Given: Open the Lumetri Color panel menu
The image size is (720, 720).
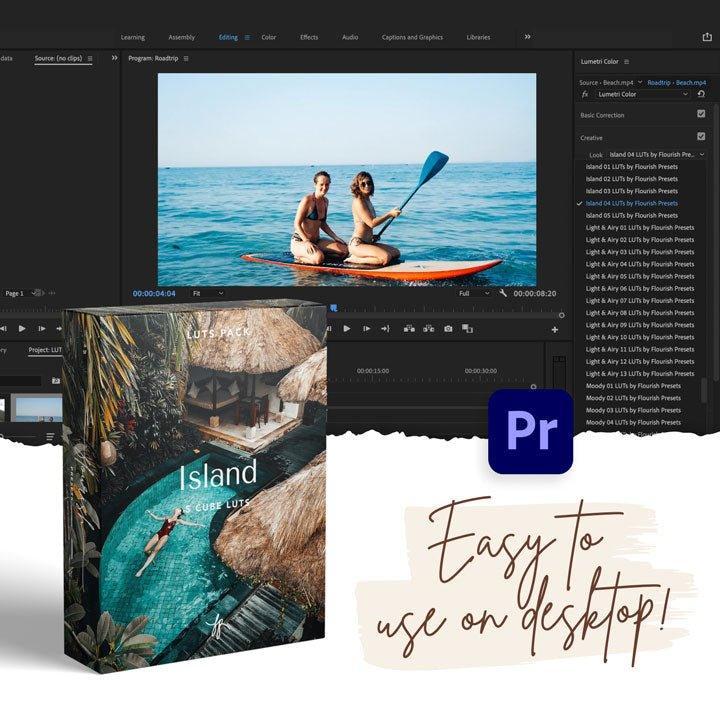Looking at the screenshot, I should coord(627,62).
